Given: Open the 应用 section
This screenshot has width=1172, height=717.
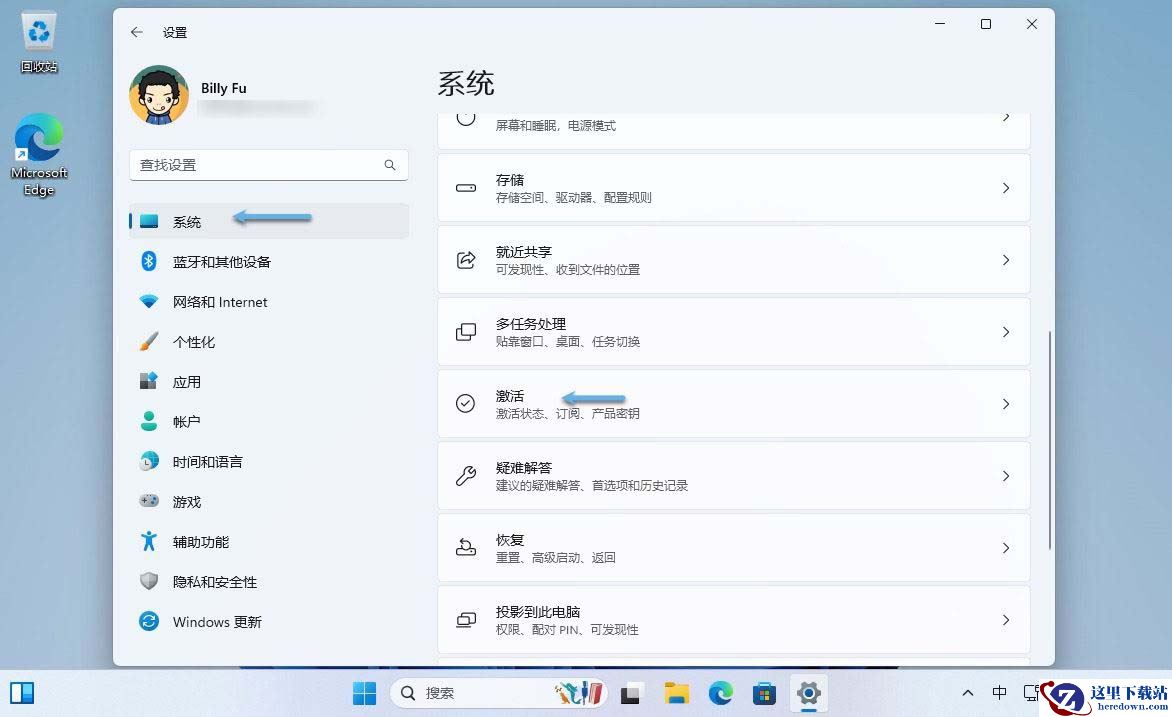Looking at the screenshot, I should pos(269,382).
